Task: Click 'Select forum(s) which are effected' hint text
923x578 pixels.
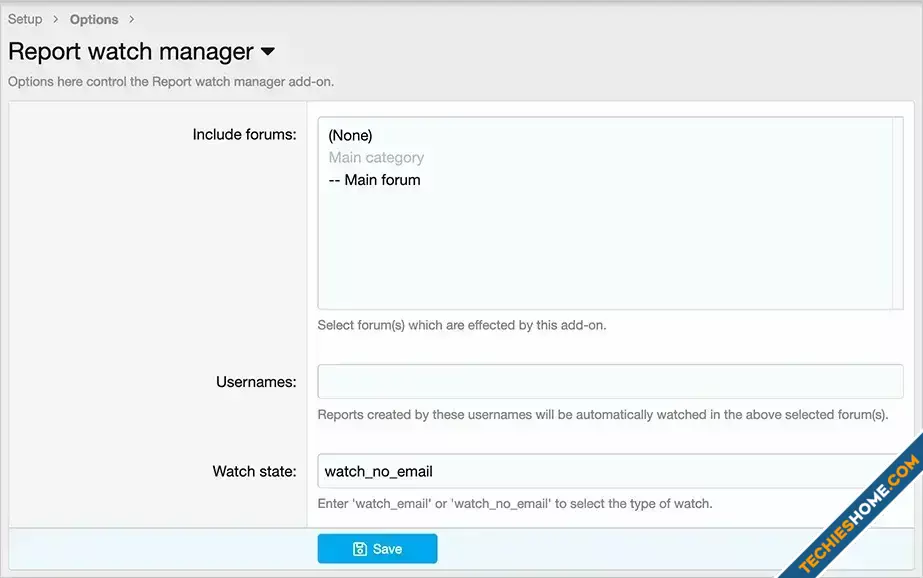Action: (462, 325)
